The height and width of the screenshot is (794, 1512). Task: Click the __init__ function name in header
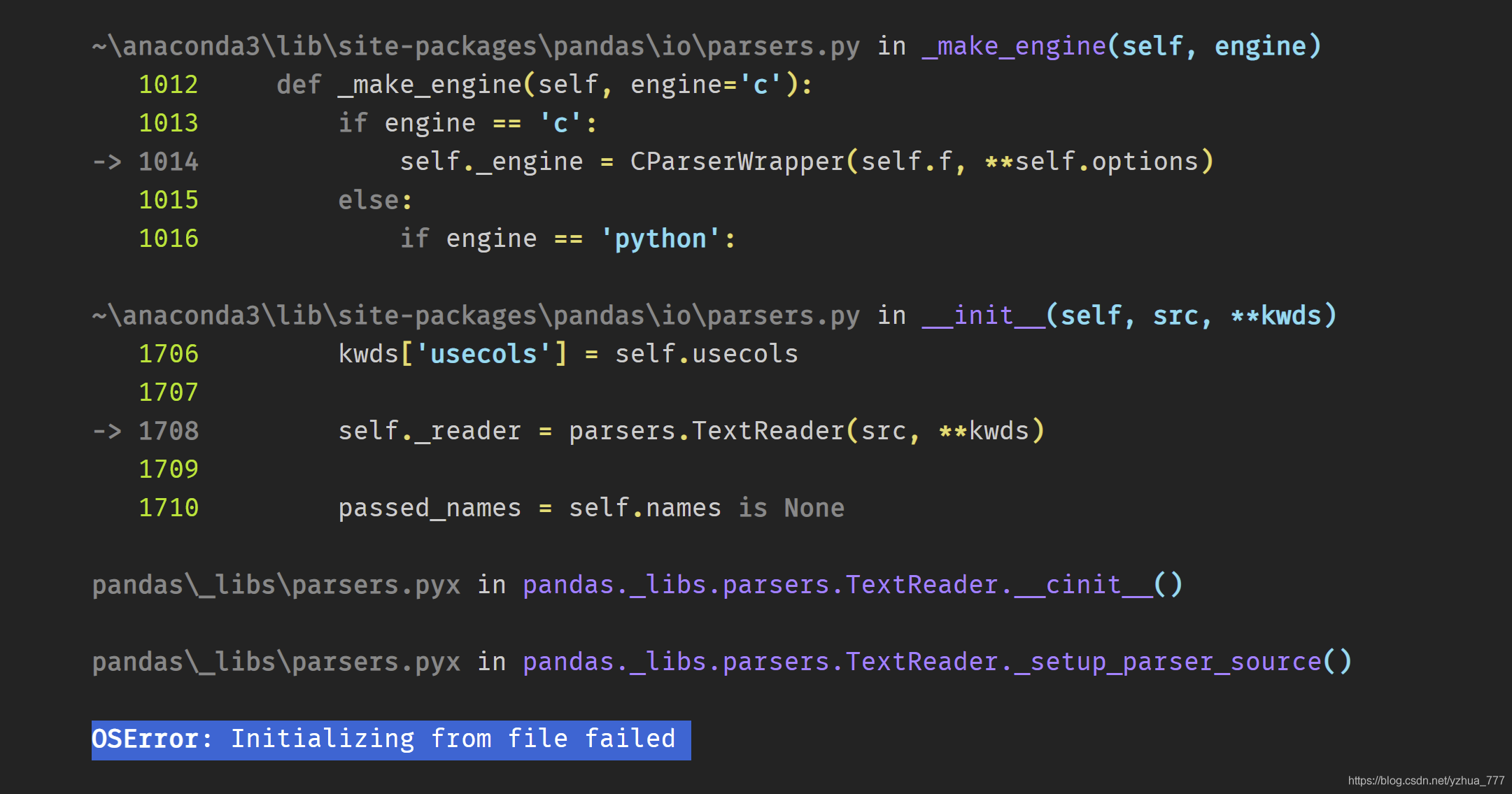(x=983, y=316)
